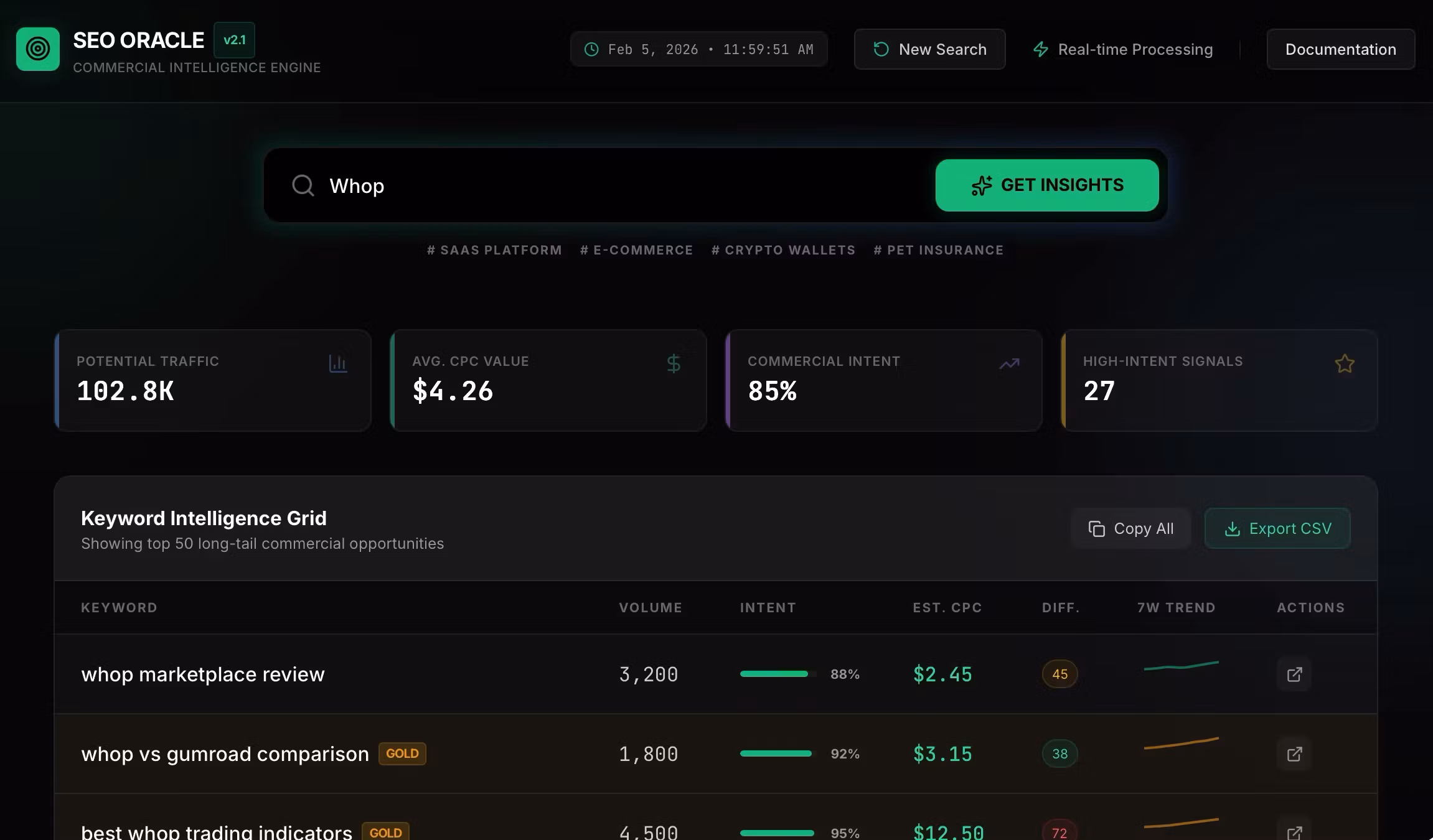Image resolution: width=1433 pixels, height=840 pixels.
Task: Select the SAAS PLATFORM suggestion tag
Action: point(494,250)
